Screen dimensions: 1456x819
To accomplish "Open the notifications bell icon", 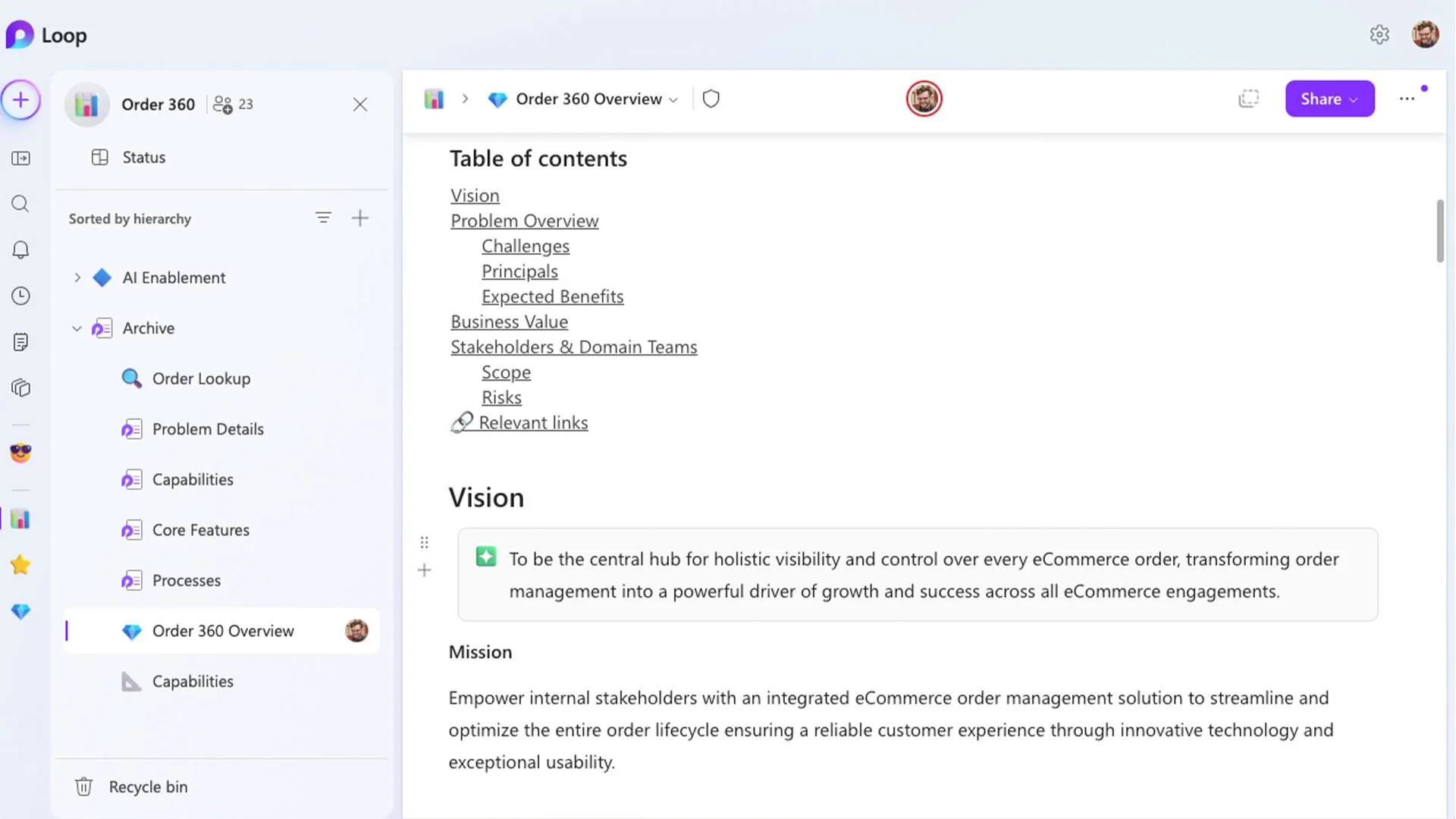I will tap(20, 250).
